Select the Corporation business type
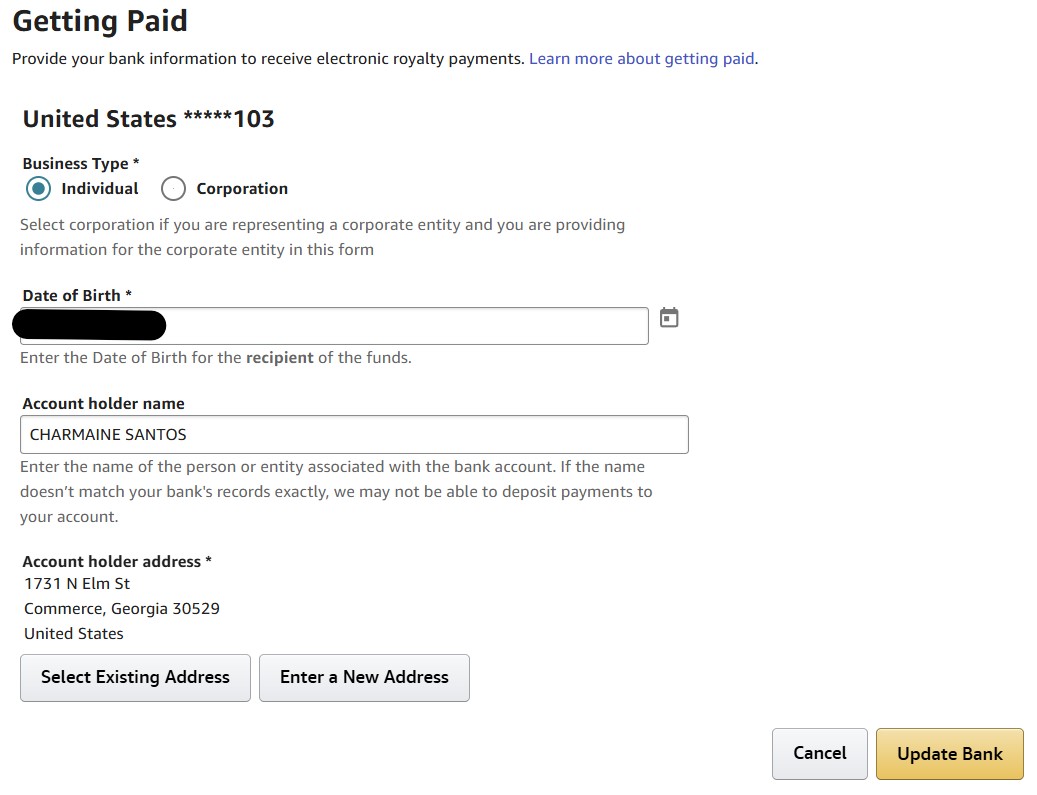Image resolution: width=1037 pixels, height=795 pixels. tap(173, 188)
